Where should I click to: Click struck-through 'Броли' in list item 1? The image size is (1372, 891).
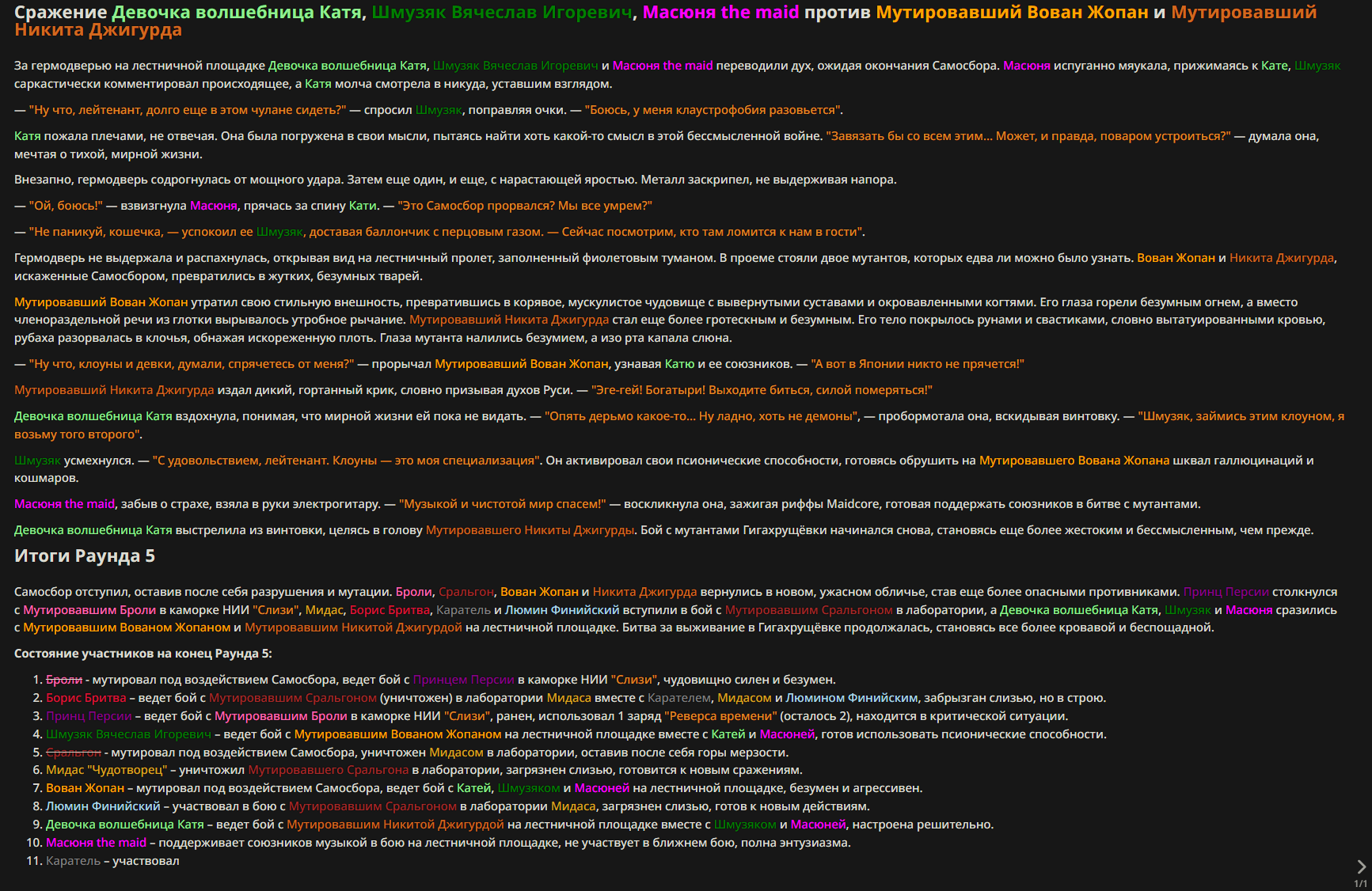pos(64,680)
